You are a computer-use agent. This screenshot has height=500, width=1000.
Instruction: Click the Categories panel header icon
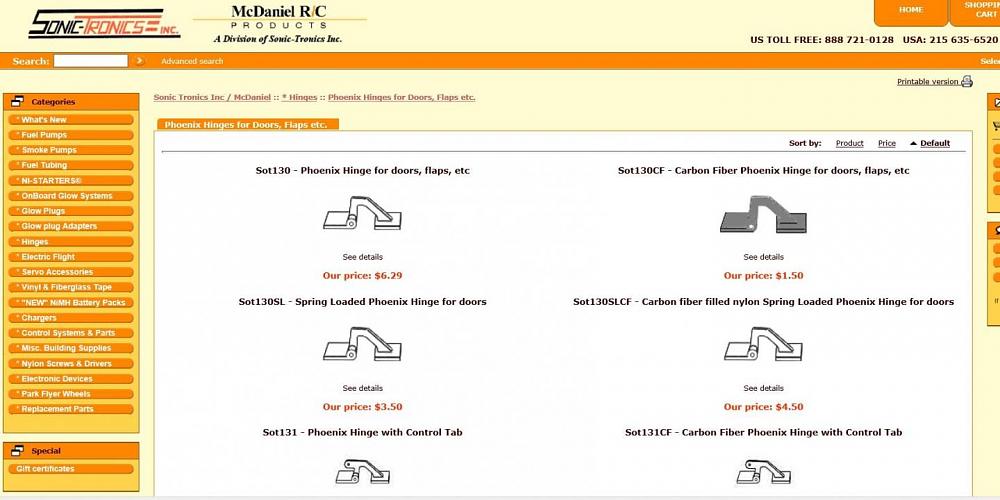pos(17,101)
